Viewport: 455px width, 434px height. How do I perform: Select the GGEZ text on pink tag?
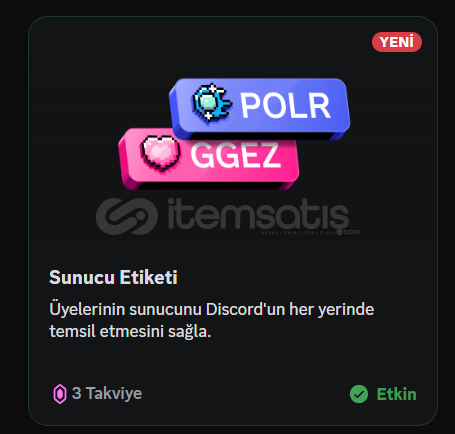[236, 155]
